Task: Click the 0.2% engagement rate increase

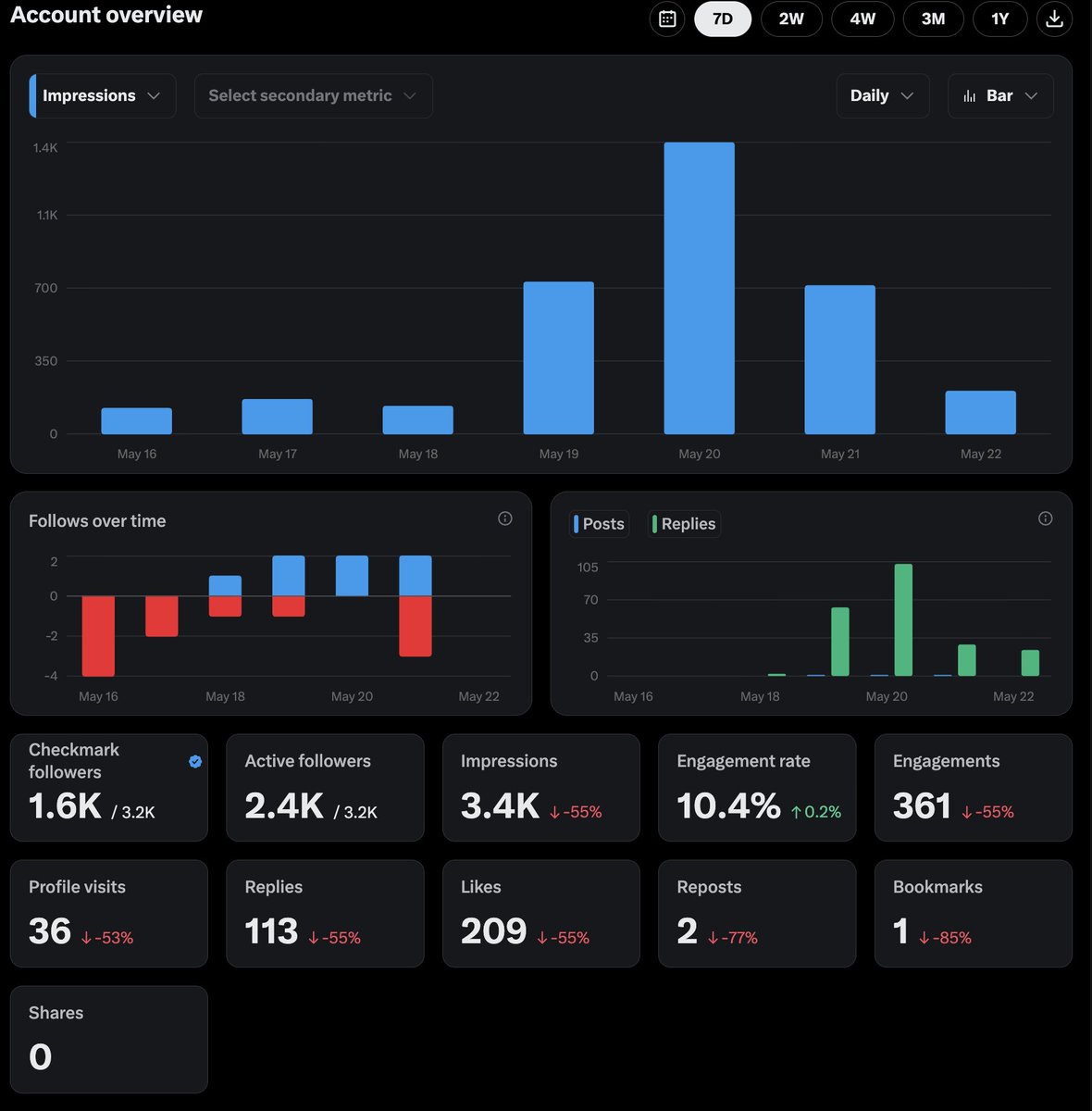Action: click(x=816, y=812)
